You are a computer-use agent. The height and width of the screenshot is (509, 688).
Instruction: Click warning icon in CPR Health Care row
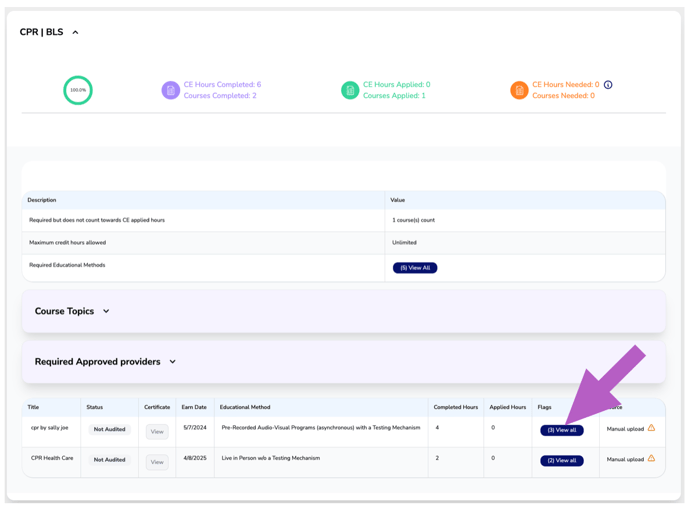coord(651,458)
